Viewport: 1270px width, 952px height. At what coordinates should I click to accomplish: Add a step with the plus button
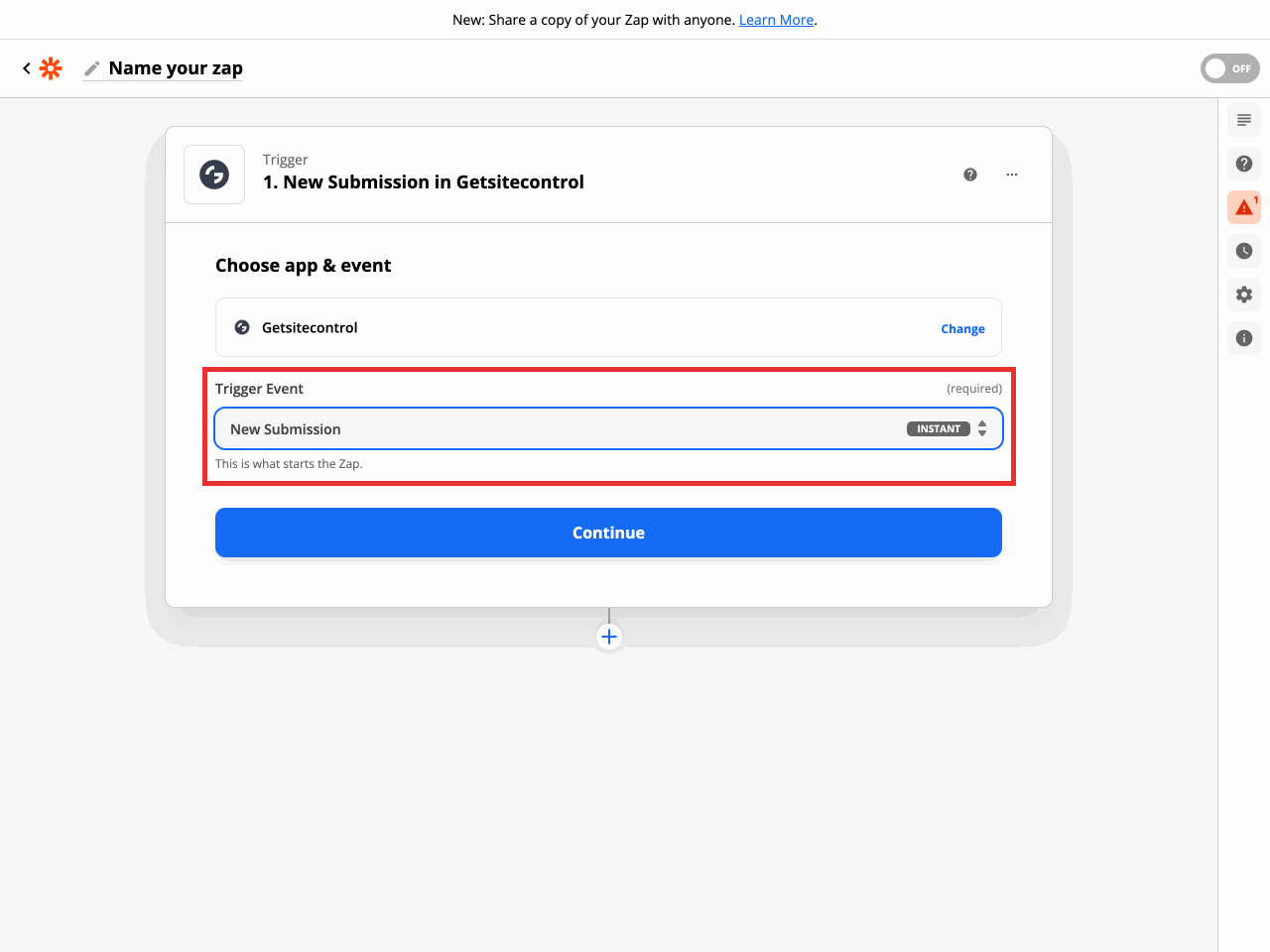click(609, 637)
